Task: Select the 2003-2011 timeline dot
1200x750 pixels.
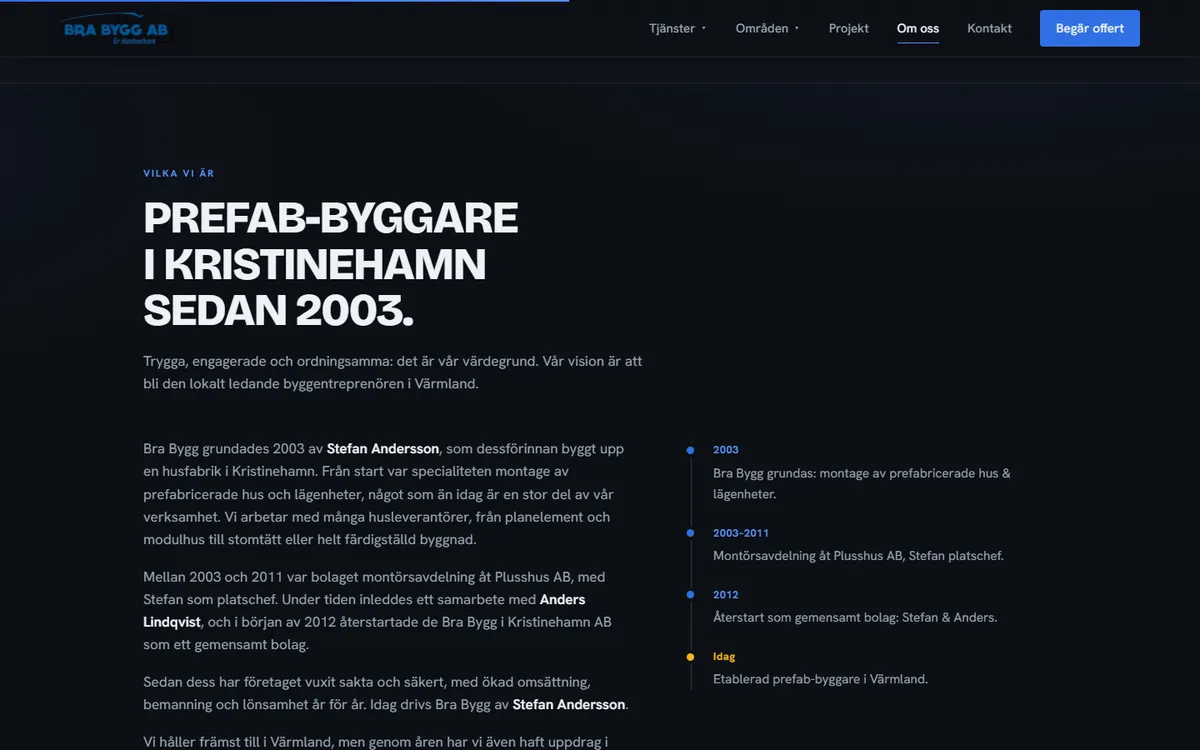Action: click(x=690, y=533)
